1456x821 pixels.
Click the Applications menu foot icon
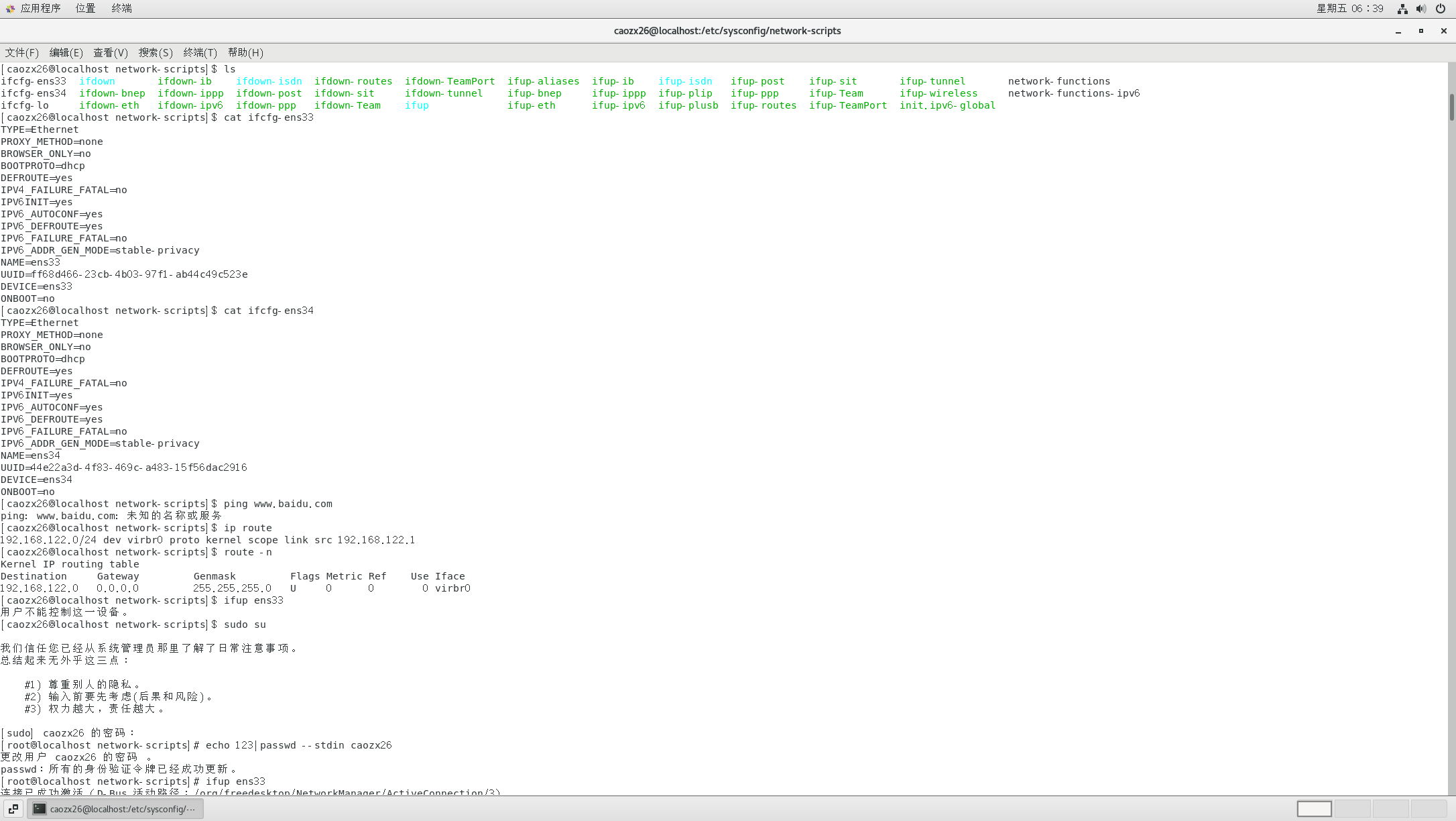click(10, 9)
